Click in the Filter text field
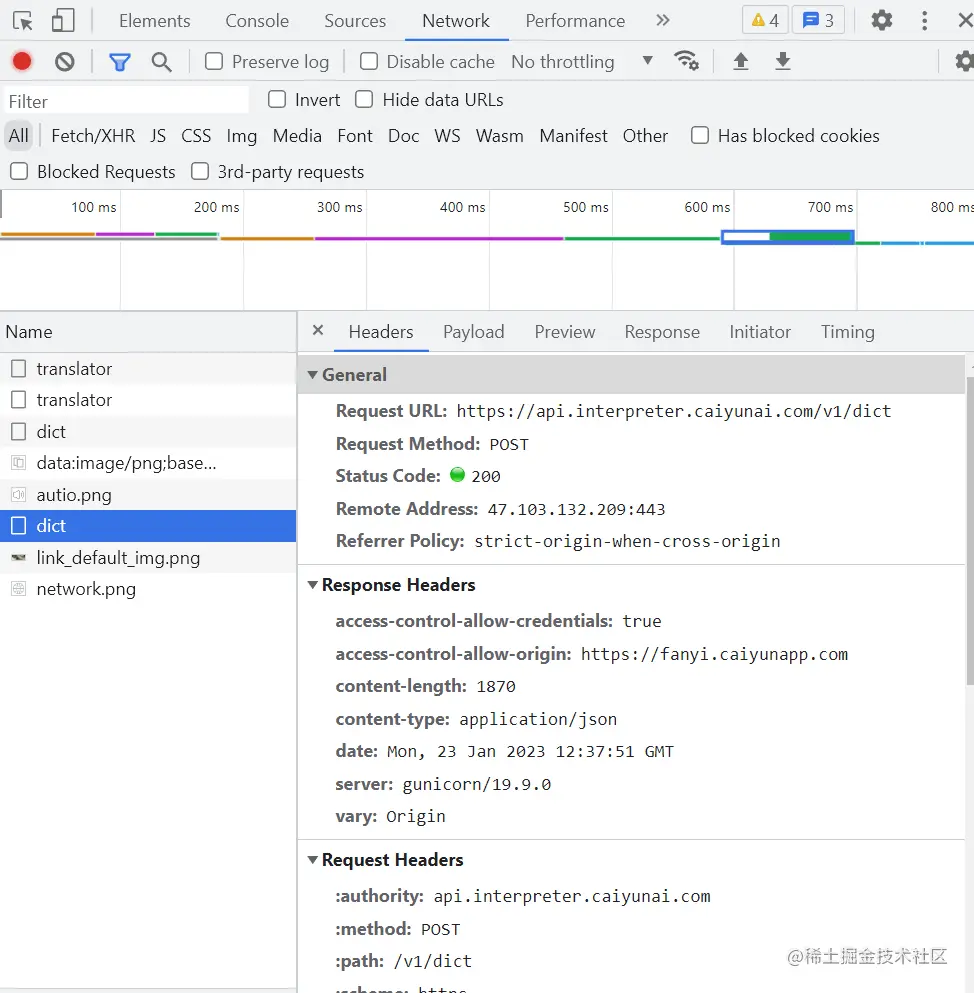The image size is (974, 993). [x=127, y=101]
